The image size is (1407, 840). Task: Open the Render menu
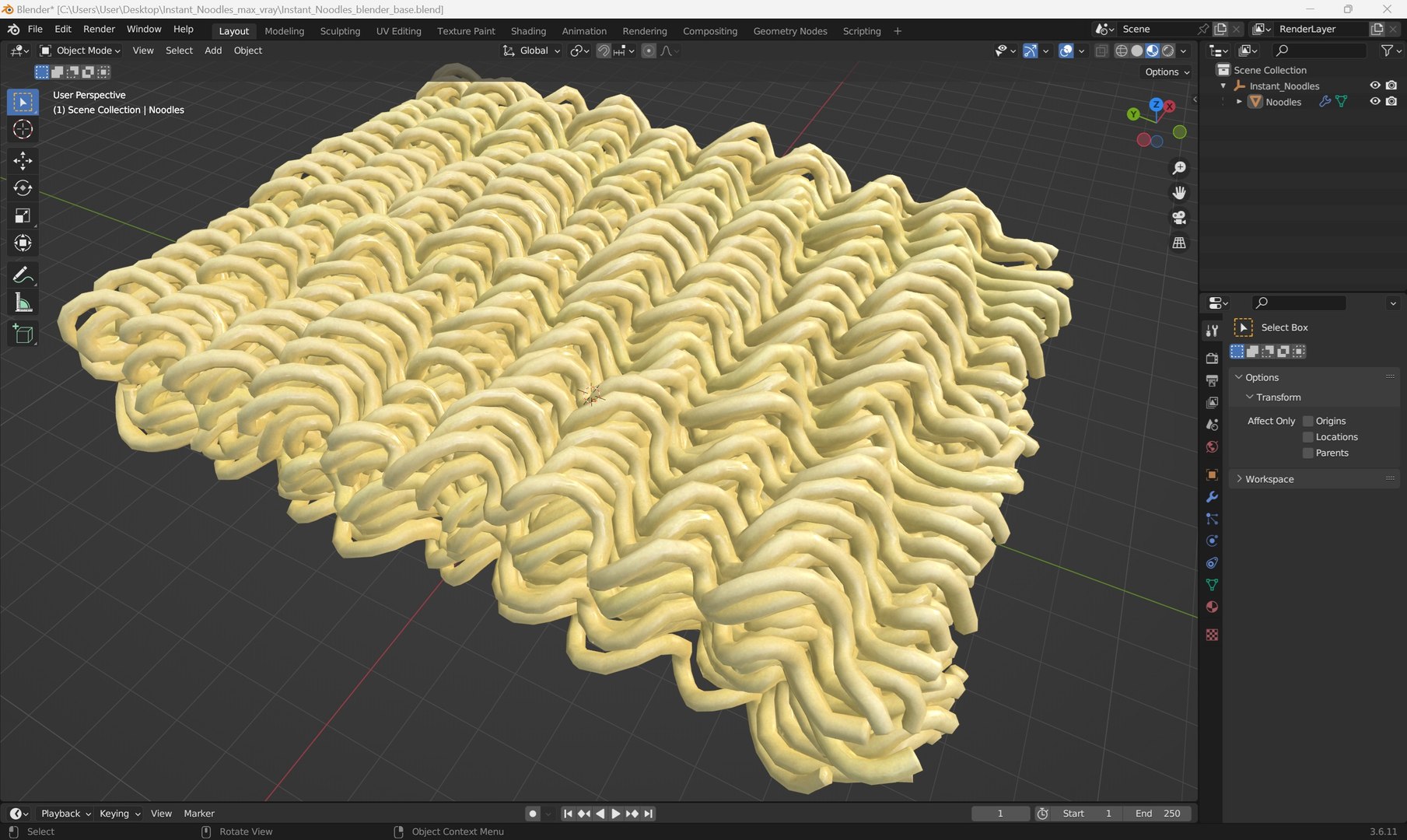(x=99, y=29)
